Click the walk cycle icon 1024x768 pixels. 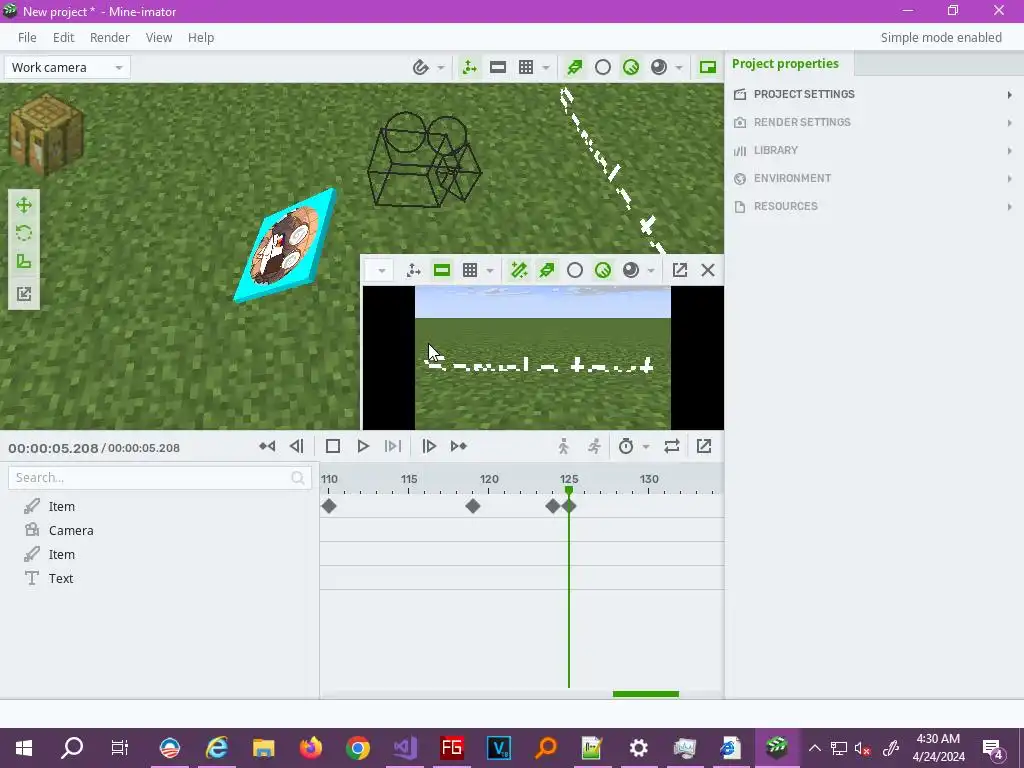564,446
